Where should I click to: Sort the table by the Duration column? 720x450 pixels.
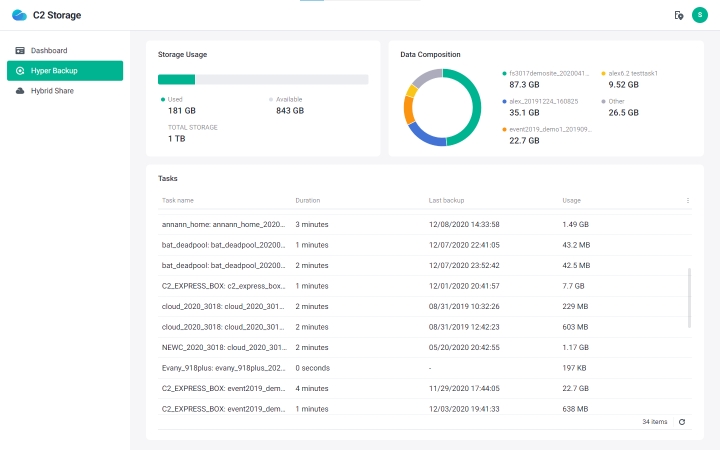(x=308, y=200)
